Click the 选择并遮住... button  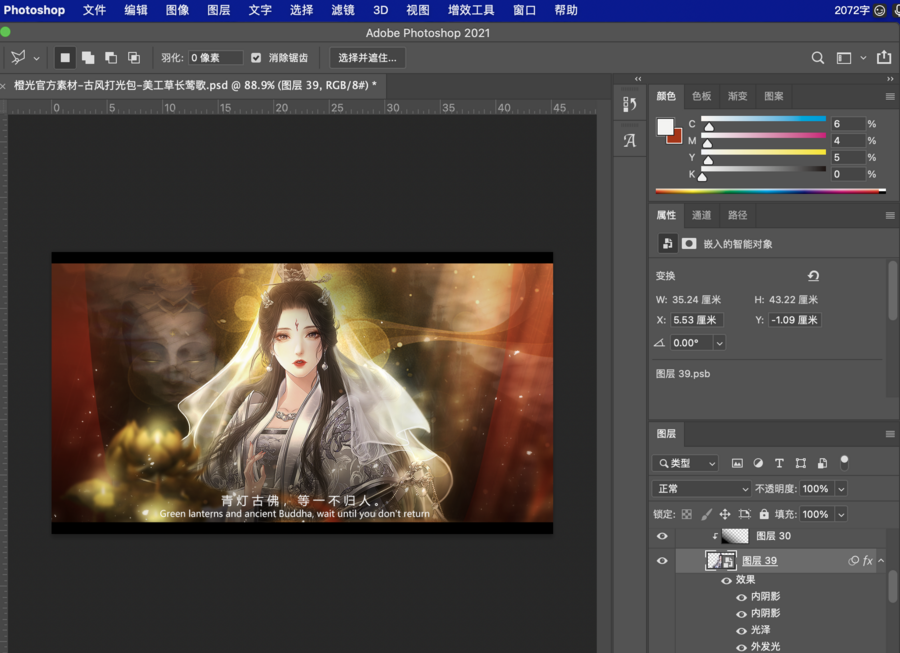tap(367, 58)
